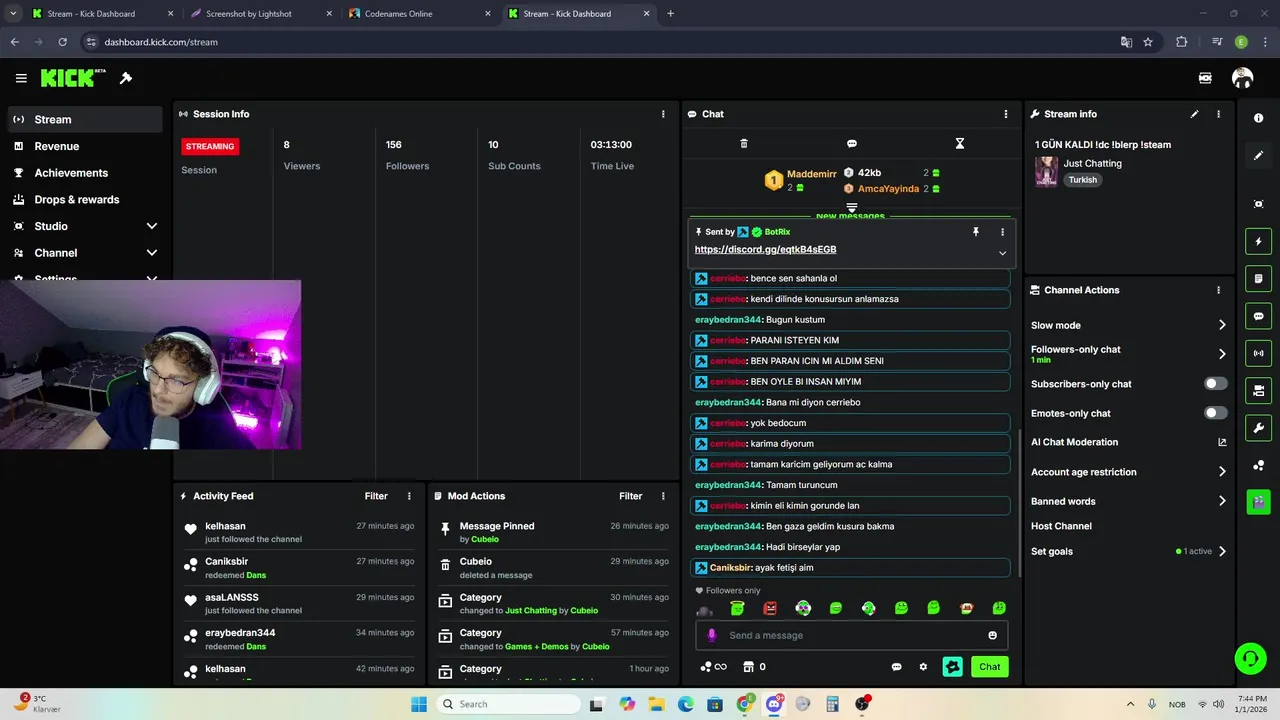Open Filter in Mod Actions
Image resolution: width=1280 pixels, height=720 pixels.
630,496
